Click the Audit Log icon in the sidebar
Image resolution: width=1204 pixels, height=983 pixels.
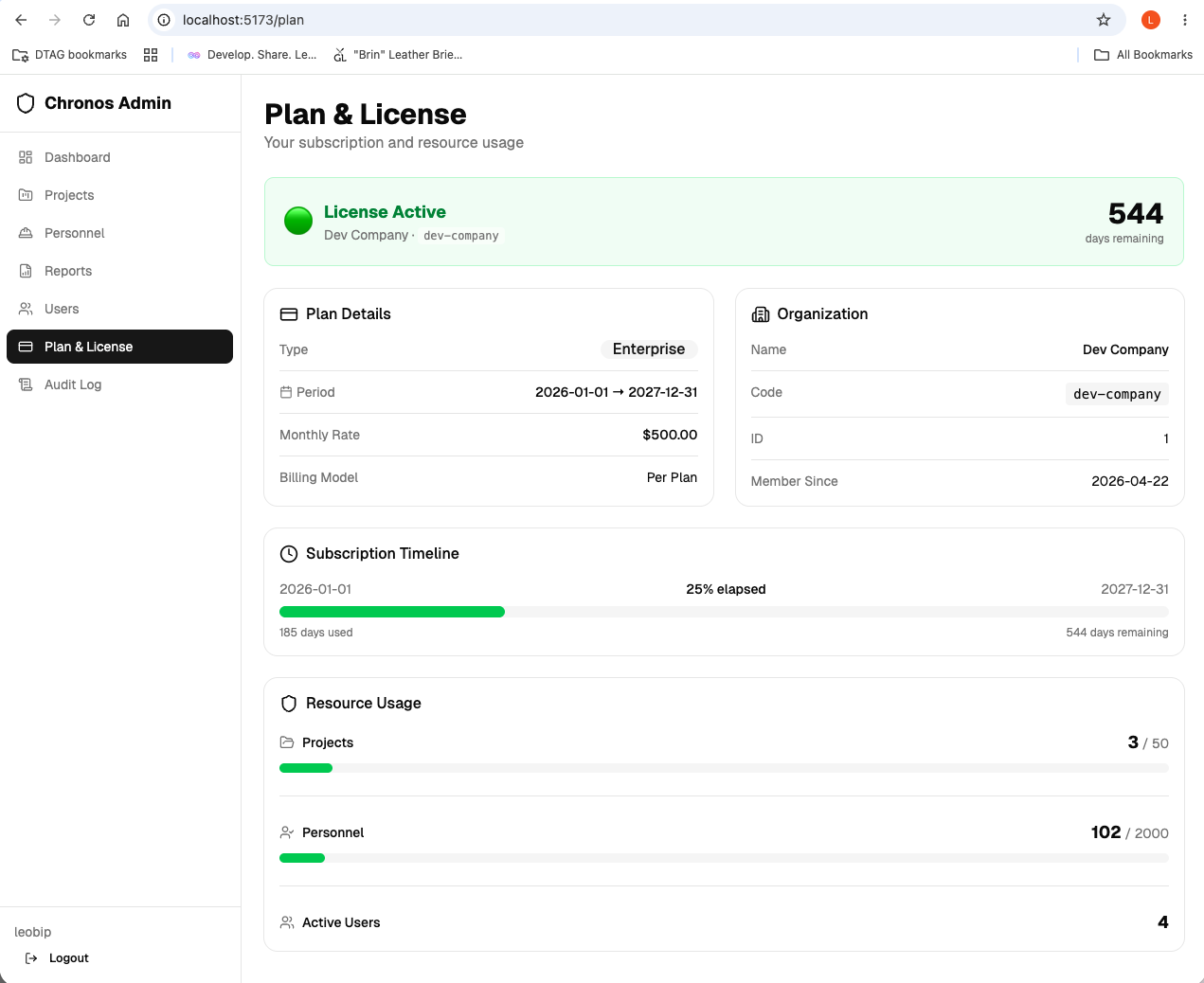26,384
